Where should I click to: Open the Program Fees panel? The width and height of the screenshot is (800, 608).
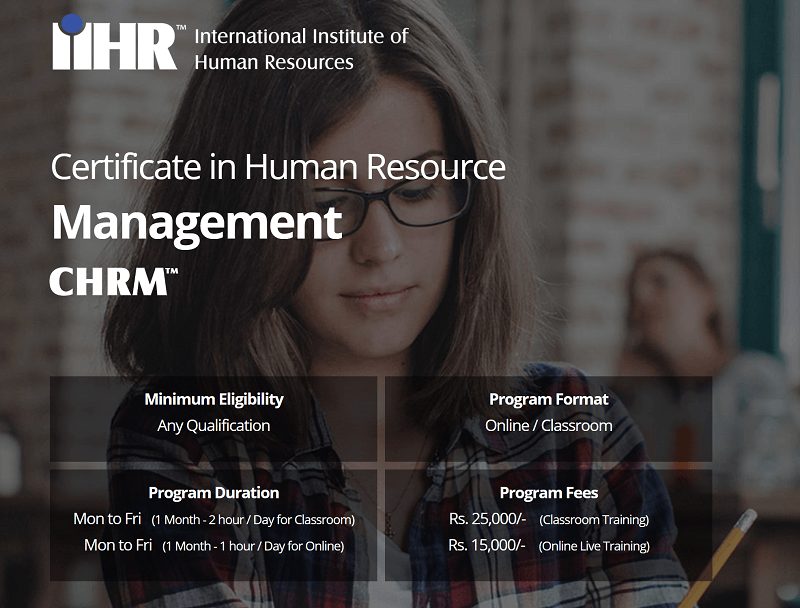[548, 493]
